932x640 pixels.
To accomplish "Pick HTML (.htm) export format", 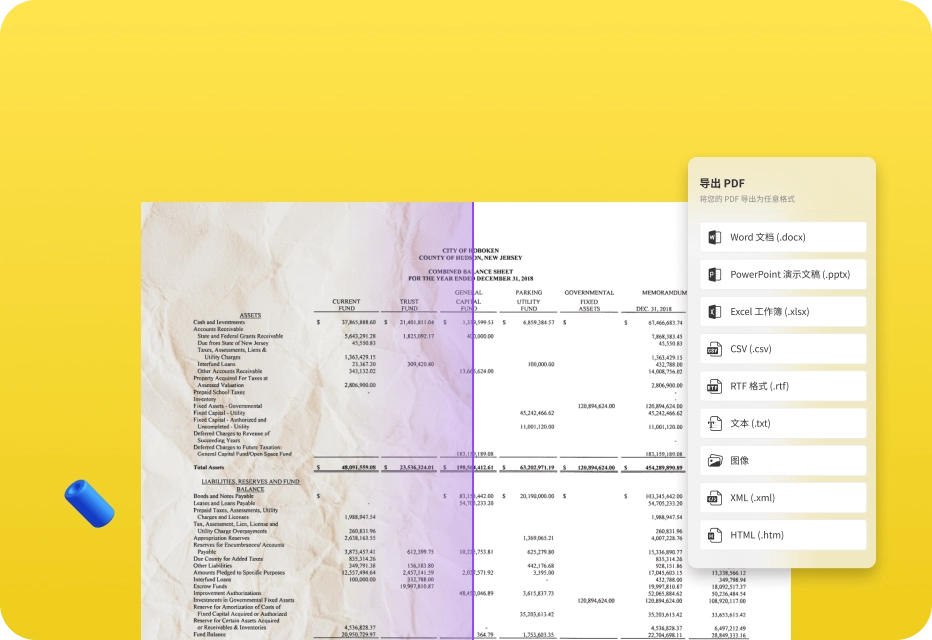I will 783,535.
